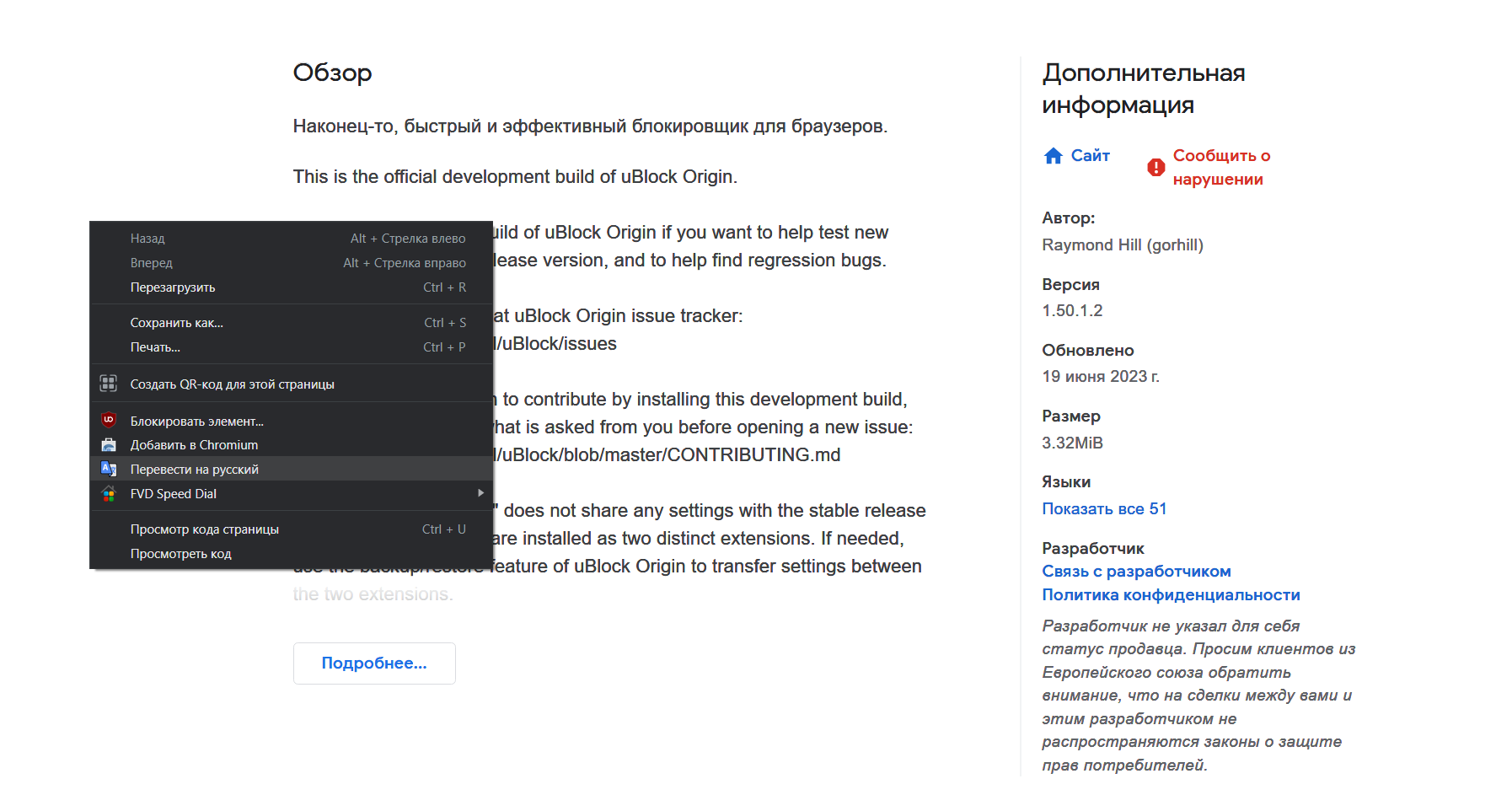Click the Автор: label
1512x795 pixels.
point(1069,218)
